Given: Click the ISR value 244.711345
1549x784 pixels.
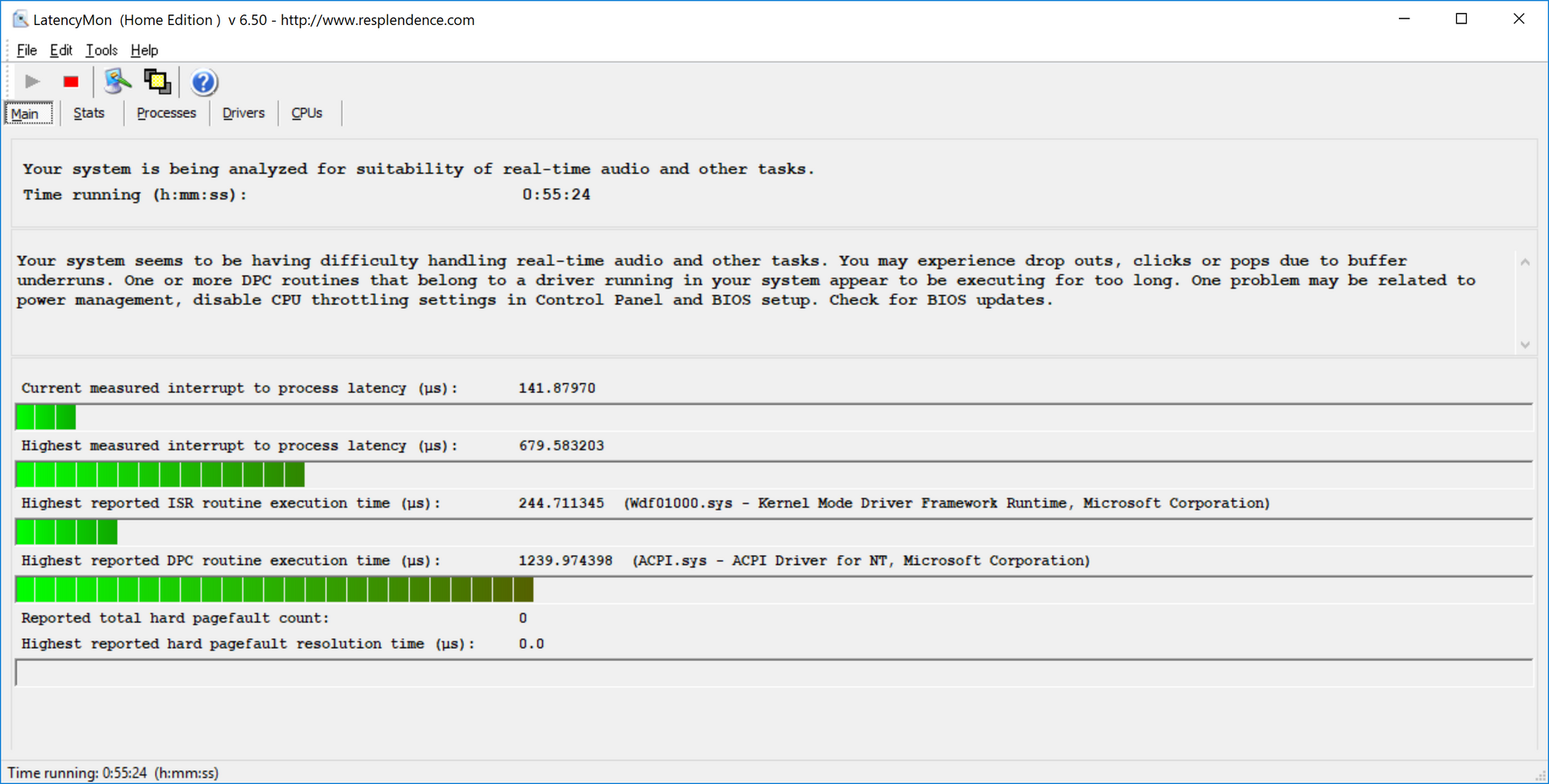Looking at the screenshot, I should (x=562, y=503).
